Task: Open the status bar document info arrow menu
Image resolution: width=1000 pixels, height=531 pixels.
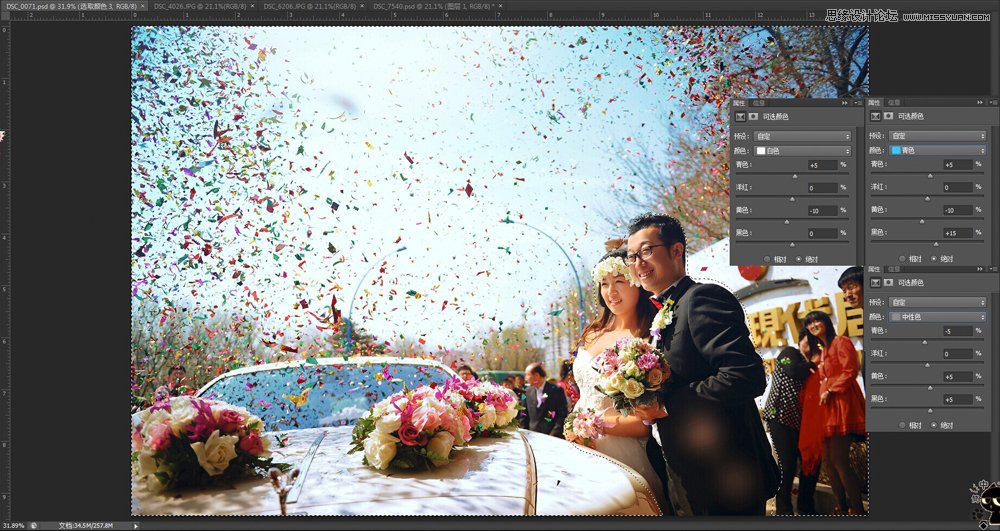Action: 136,526
